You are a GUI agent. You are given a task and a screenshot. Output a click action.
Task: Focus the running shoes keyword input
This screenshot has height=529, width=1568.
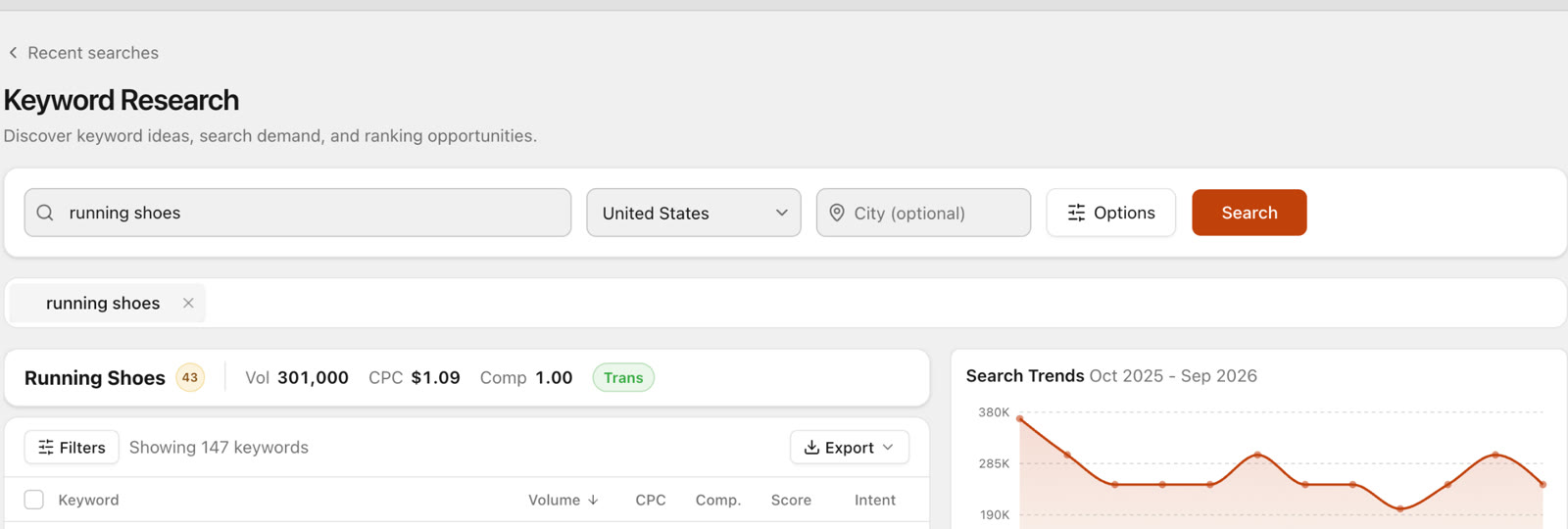click(x=298, y=213)
